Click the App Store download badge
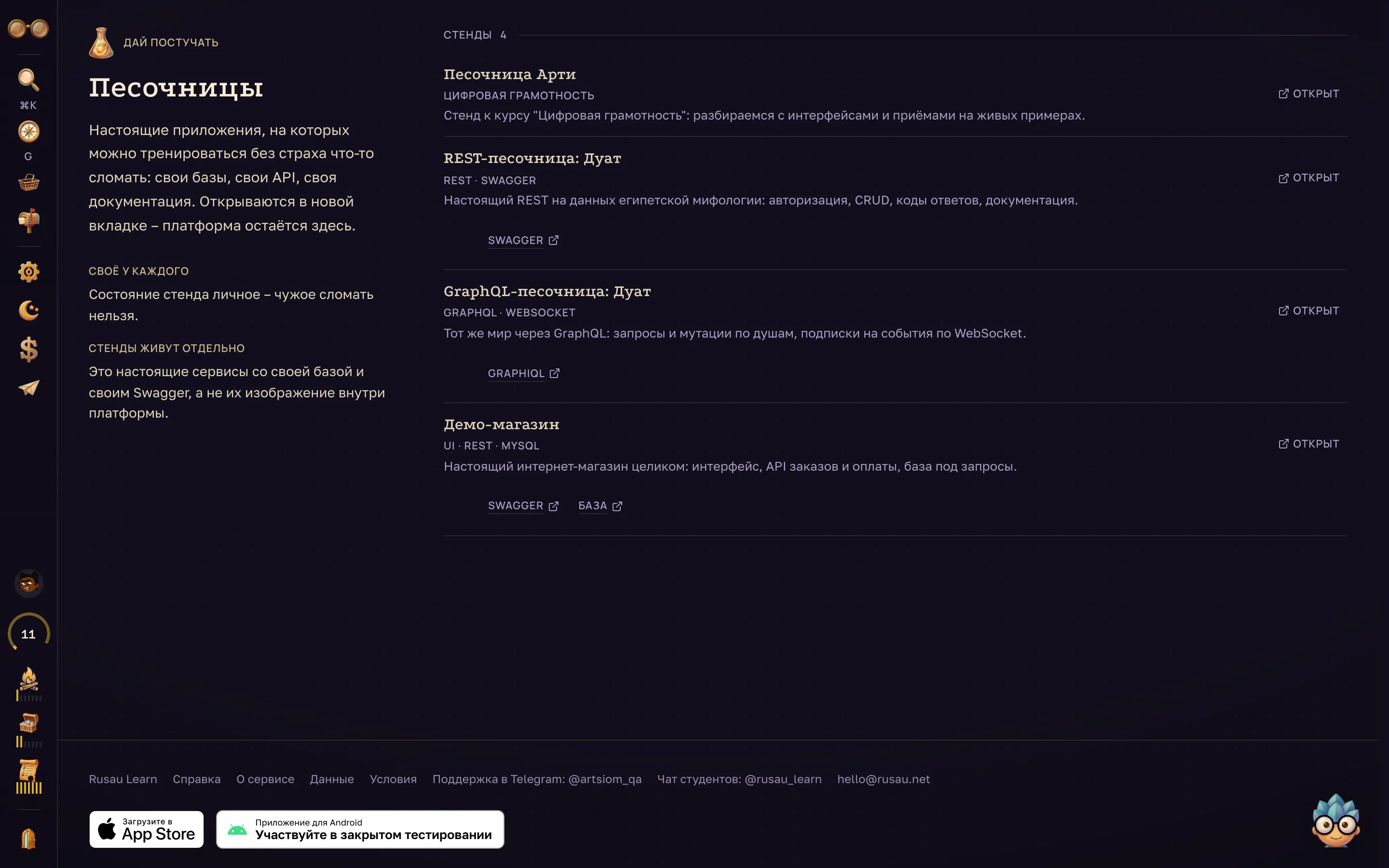This screenshot has width=1389, height=868. click(x=146, y=829)
